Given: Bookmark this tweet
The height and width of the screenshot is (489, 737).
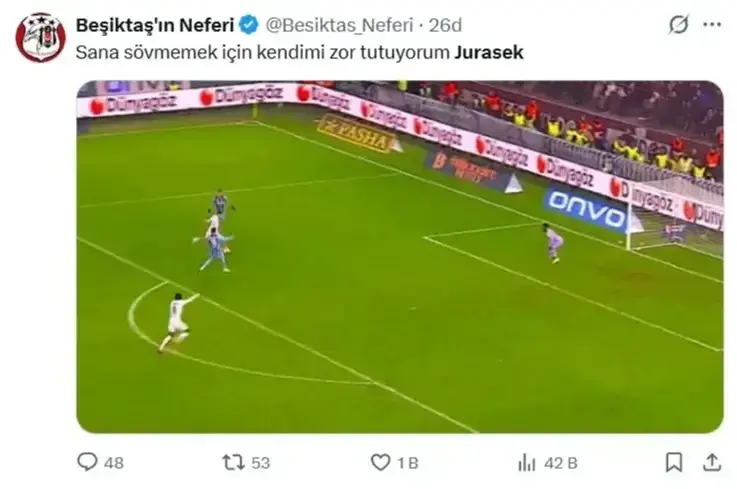Looking at the screenshot, I should tap(674, 462).
